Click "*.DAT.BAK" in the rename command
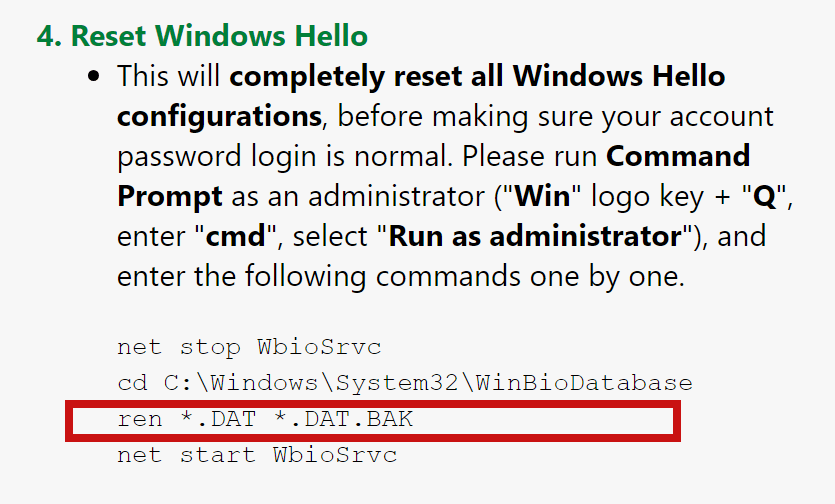Viewport: 835px width, 504px height. (x=343, y=419)
